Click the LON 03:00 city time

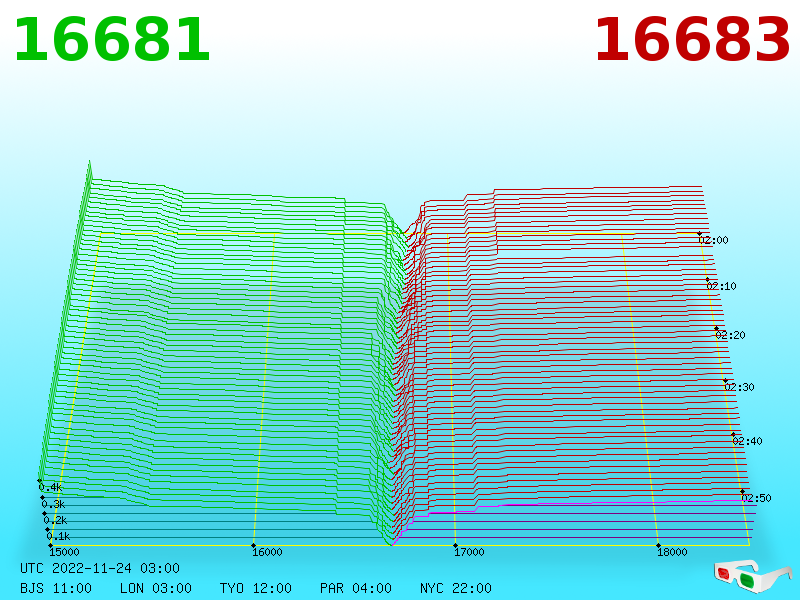point(156,588)
